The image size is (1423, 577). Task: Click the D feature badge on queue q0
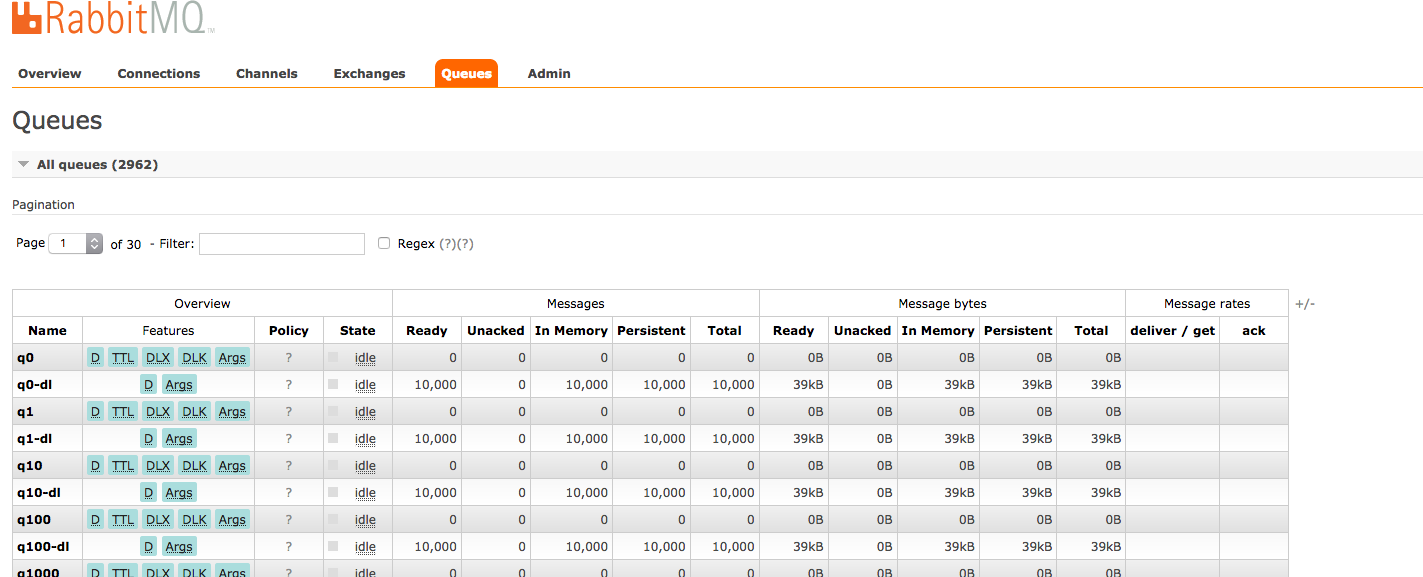[x=95, y=357]
